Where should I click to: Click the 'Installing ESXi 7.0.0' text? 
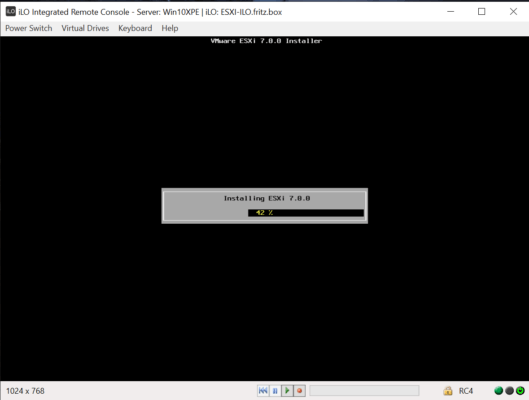[267, 198]
